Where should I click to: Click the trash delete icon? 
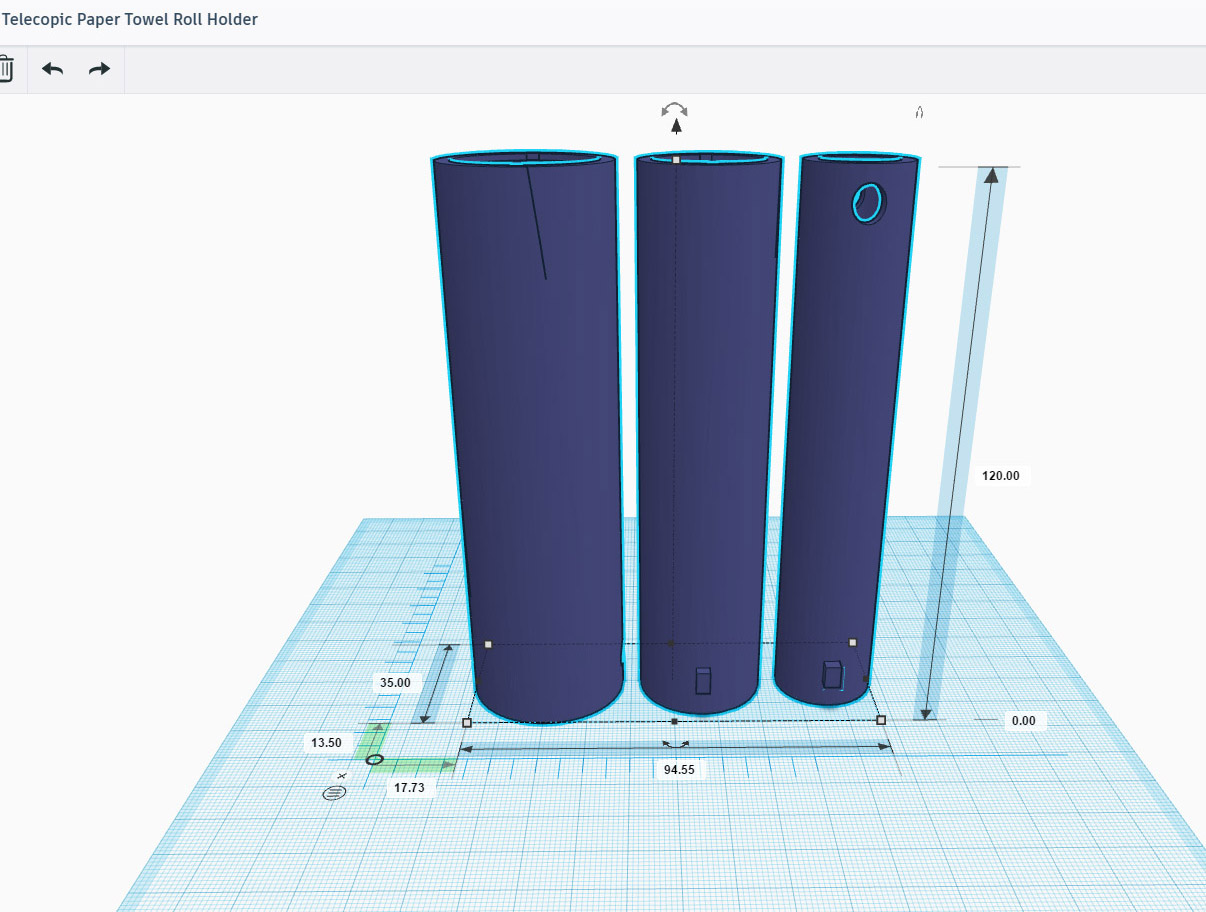[x=6, y=69]
